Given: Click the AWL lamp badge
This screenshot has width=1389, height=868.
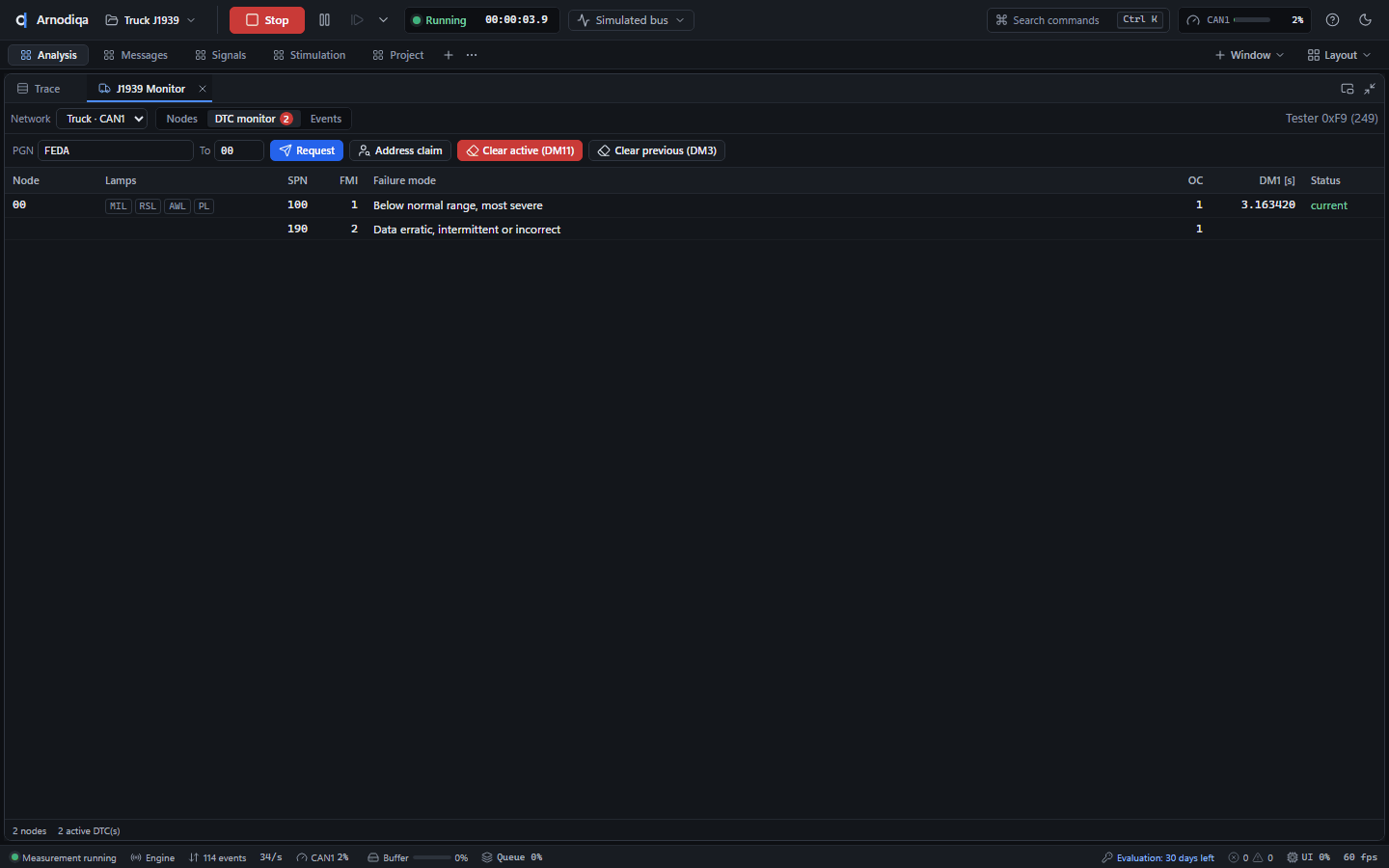Looking at the screenshot, I should pyautogui.click(x=177, y=206).
